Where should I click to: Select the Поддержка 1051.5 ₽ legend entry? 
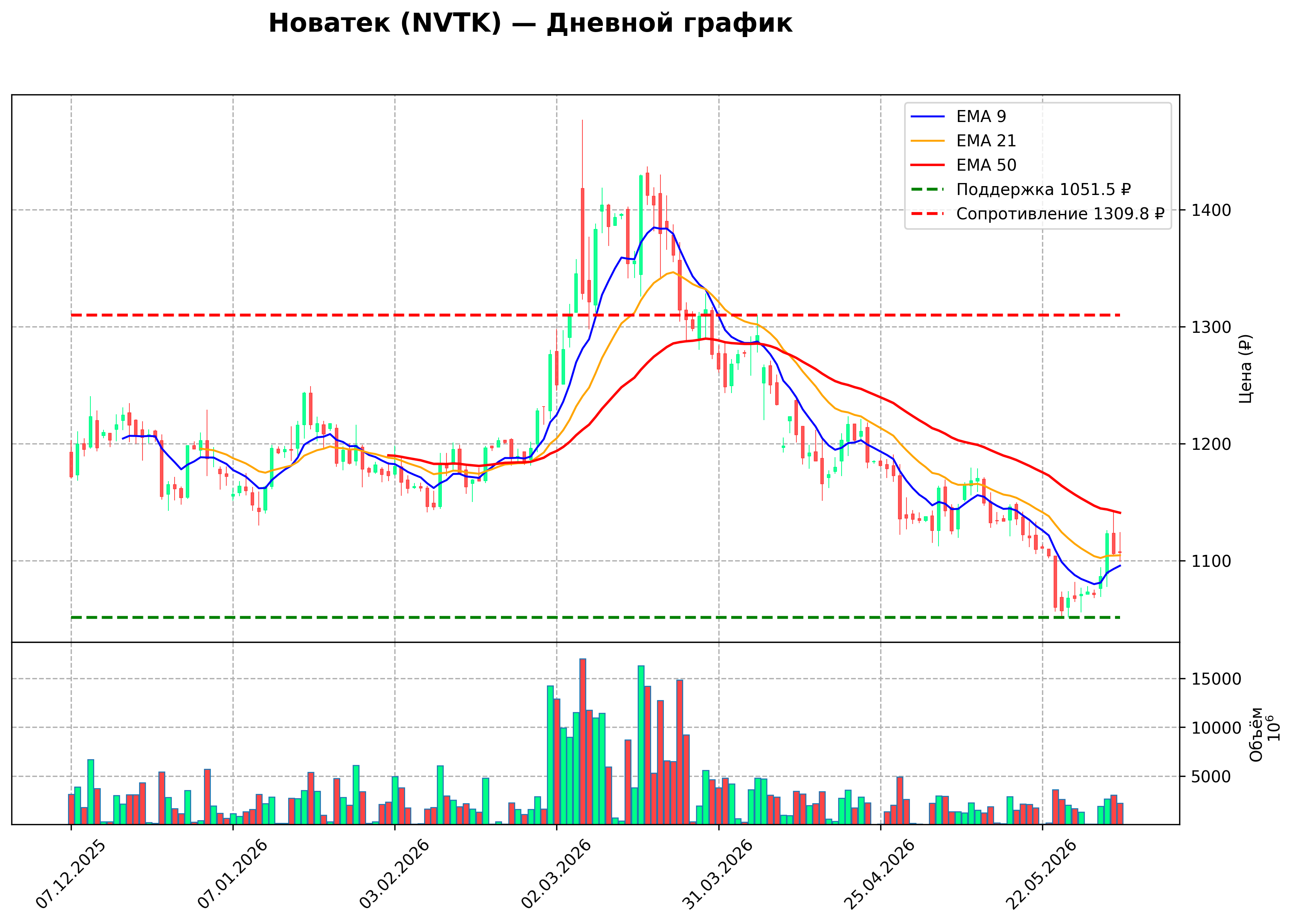click(1021, 190)
